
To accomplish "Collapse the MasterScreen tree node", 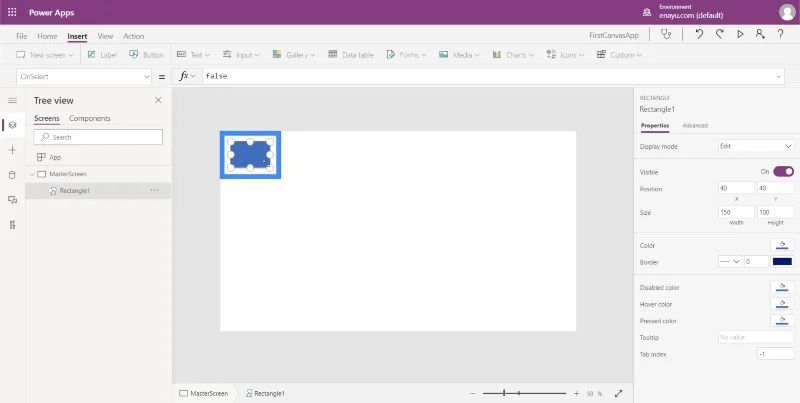I will [x=32, y=174].
